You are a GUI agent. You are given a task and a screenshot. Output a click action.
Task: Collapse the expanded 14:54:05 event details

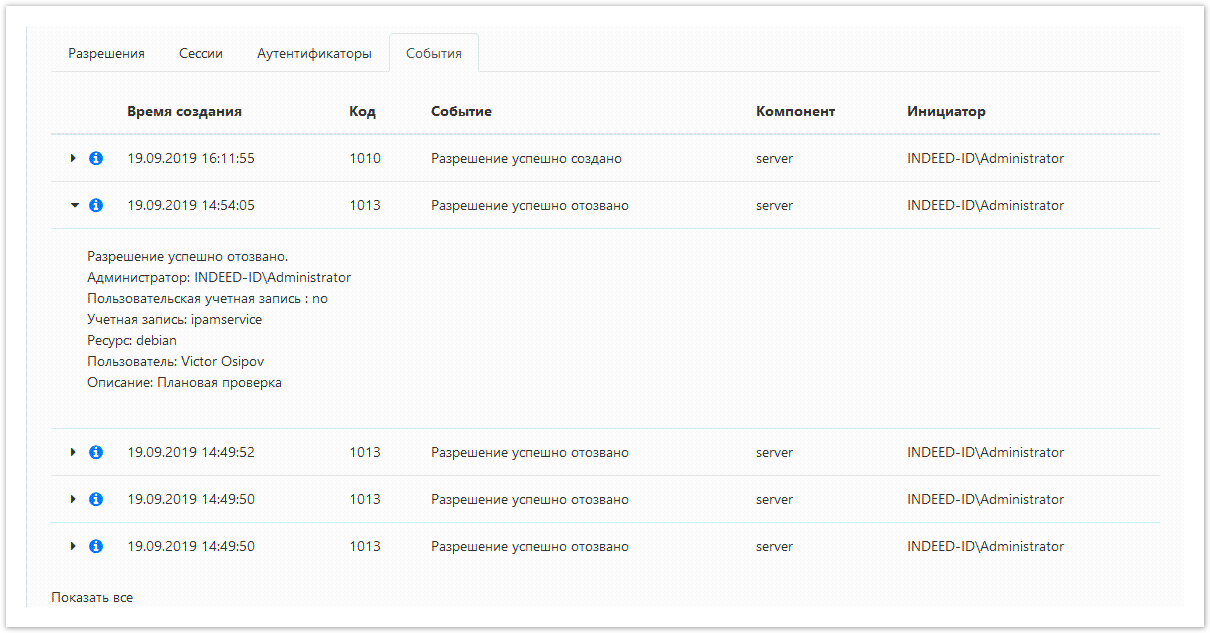[73, 205]
